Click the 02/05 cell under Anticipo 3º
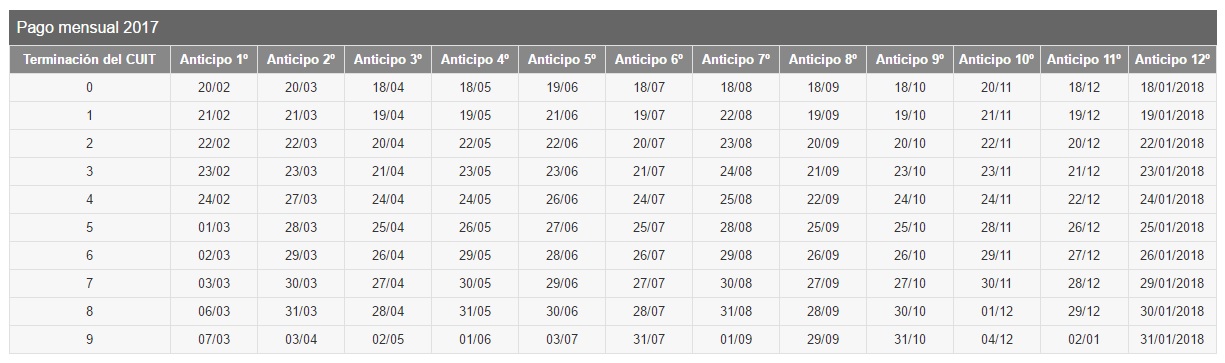Screen dimensions: 1225x363 388,339
